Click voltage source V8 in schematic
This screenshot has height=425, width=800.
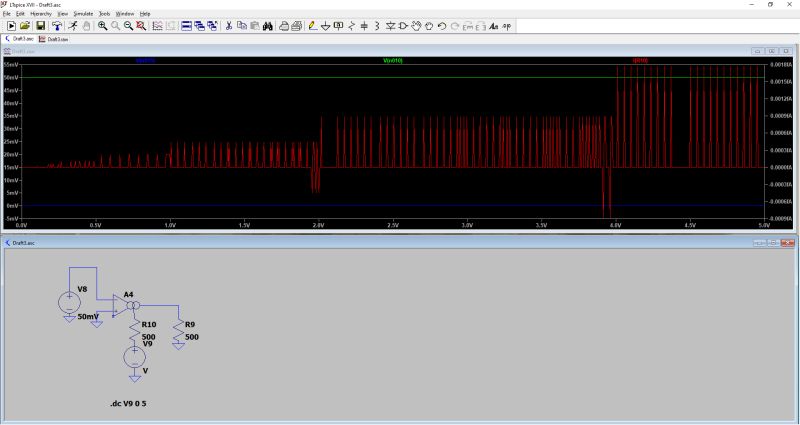pyautogui.click(x=69, y=302)
